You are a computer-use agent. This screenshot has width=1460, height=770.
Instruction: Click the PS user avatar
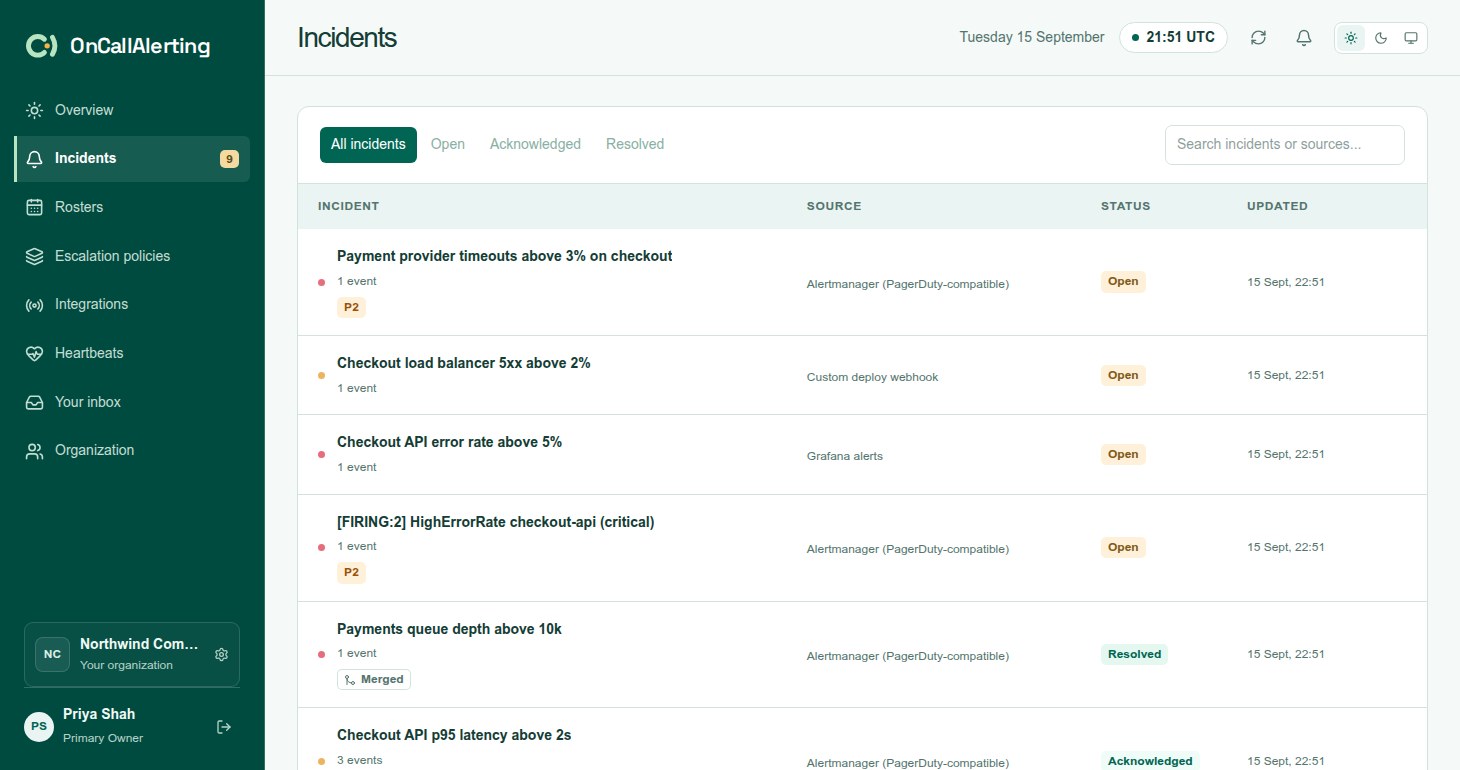39,726
